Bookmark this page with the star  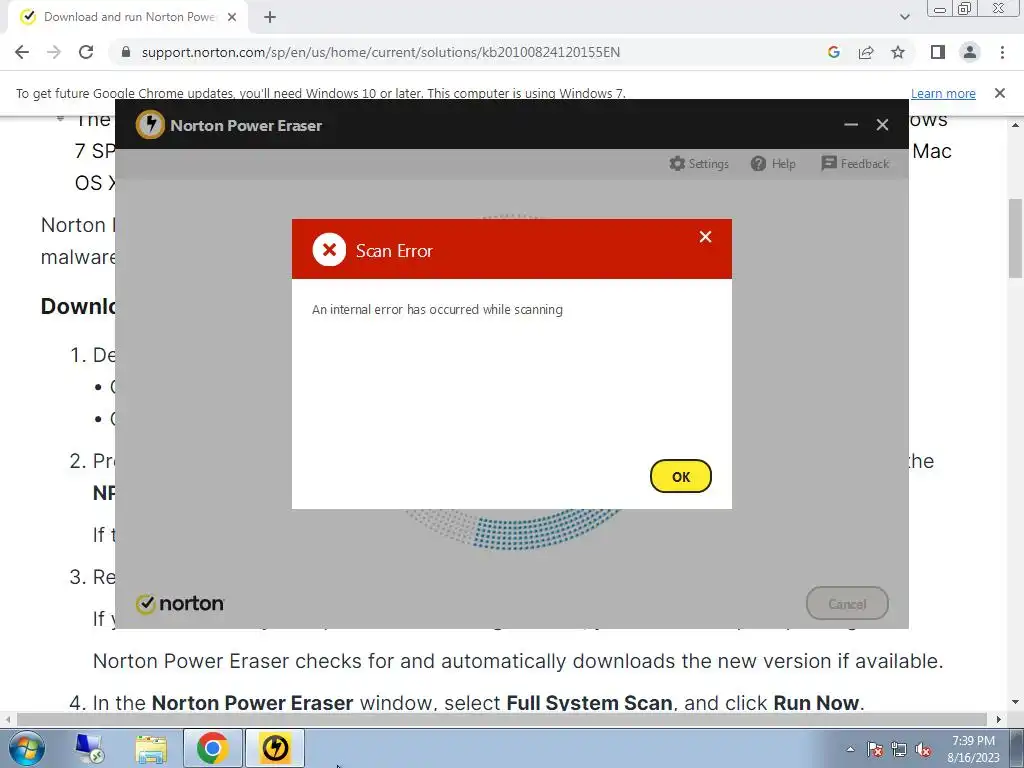click(x=898, y=52)
